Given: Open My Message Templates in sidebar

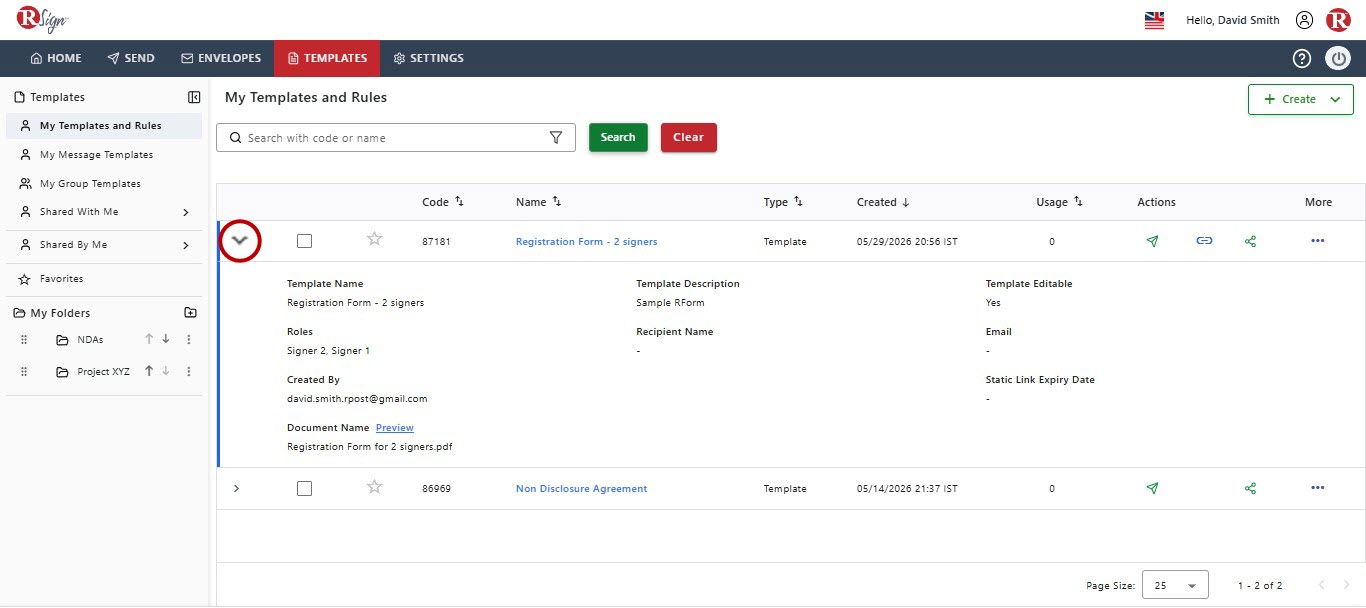Looking at the screenshot, I should click(96, 155).
